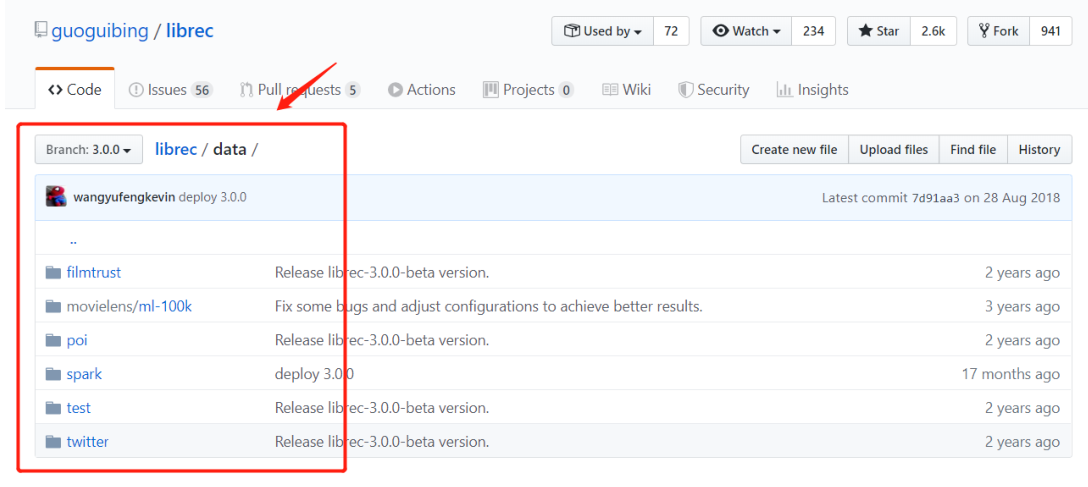Switch to the Code tab
Screen dimensions: 1088x487
point(75,89)
